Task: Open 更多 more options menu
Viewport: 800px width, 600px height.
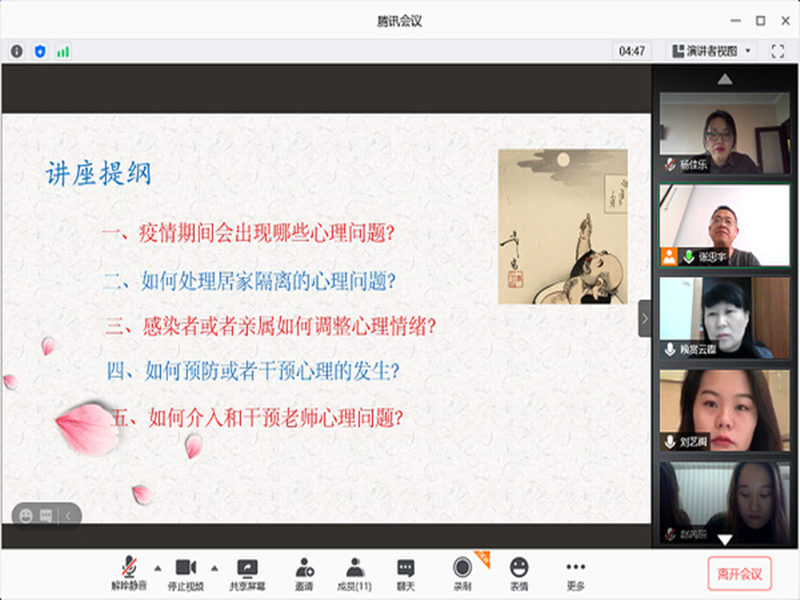Action: (576, 573)
